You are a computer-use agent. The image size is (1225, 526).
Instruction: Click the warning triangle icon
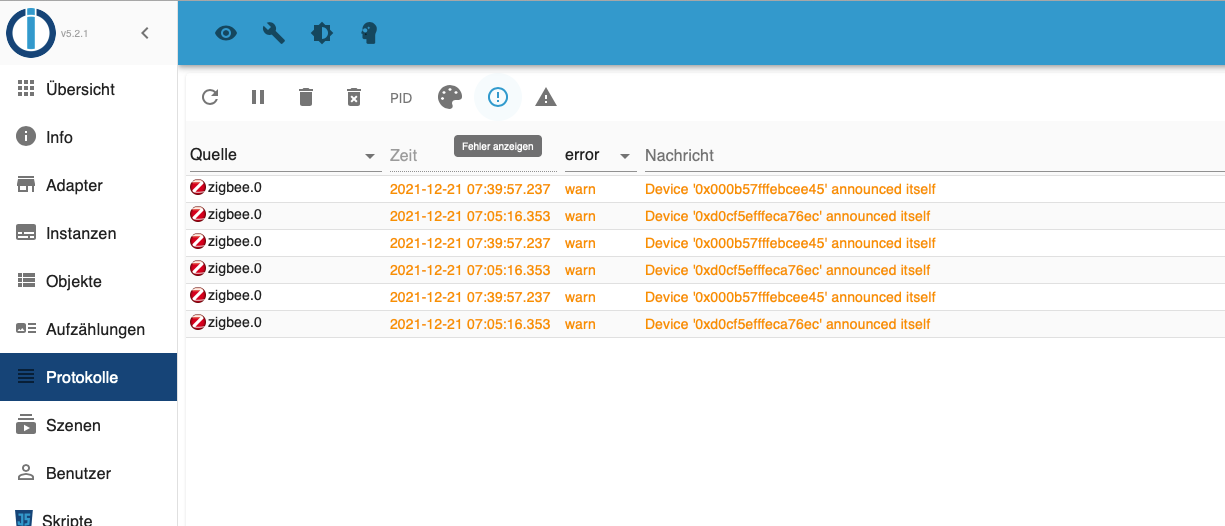(546, 97)
